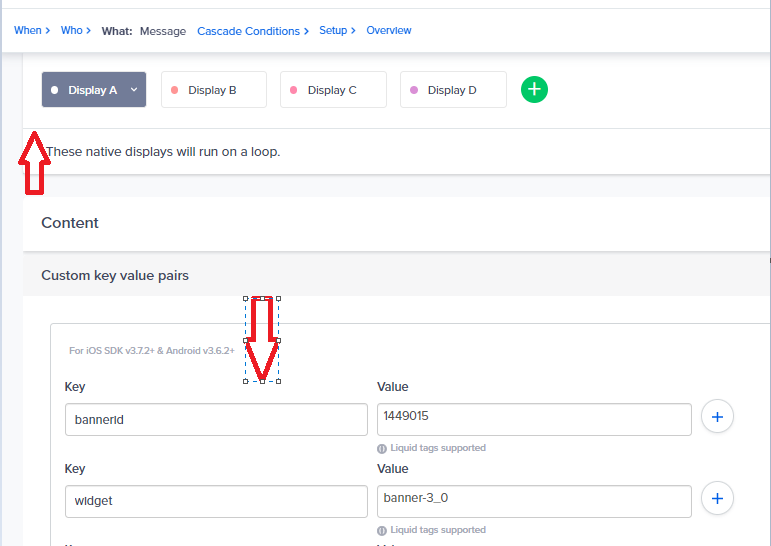This screenshot has height=546, width=771.
Task: Select the Display D tab
Action: tap(453, 90)
